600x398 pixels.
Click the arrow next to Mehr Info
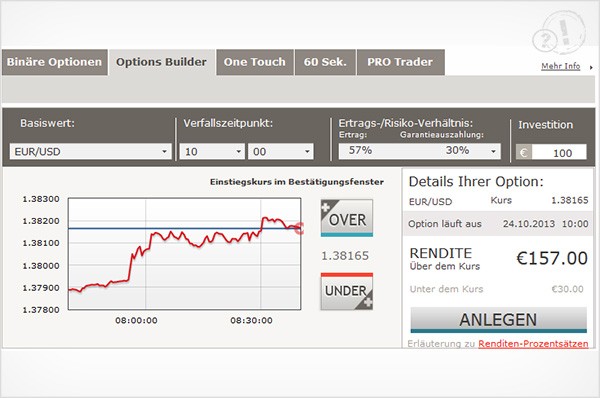(x=591, y=67)
